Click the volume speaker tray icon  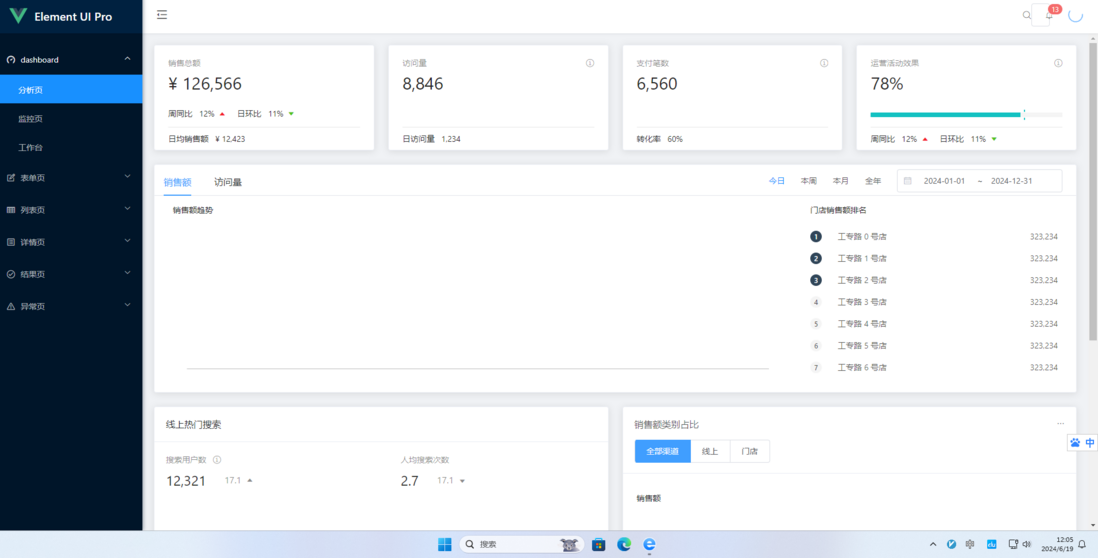point(1027,544)
